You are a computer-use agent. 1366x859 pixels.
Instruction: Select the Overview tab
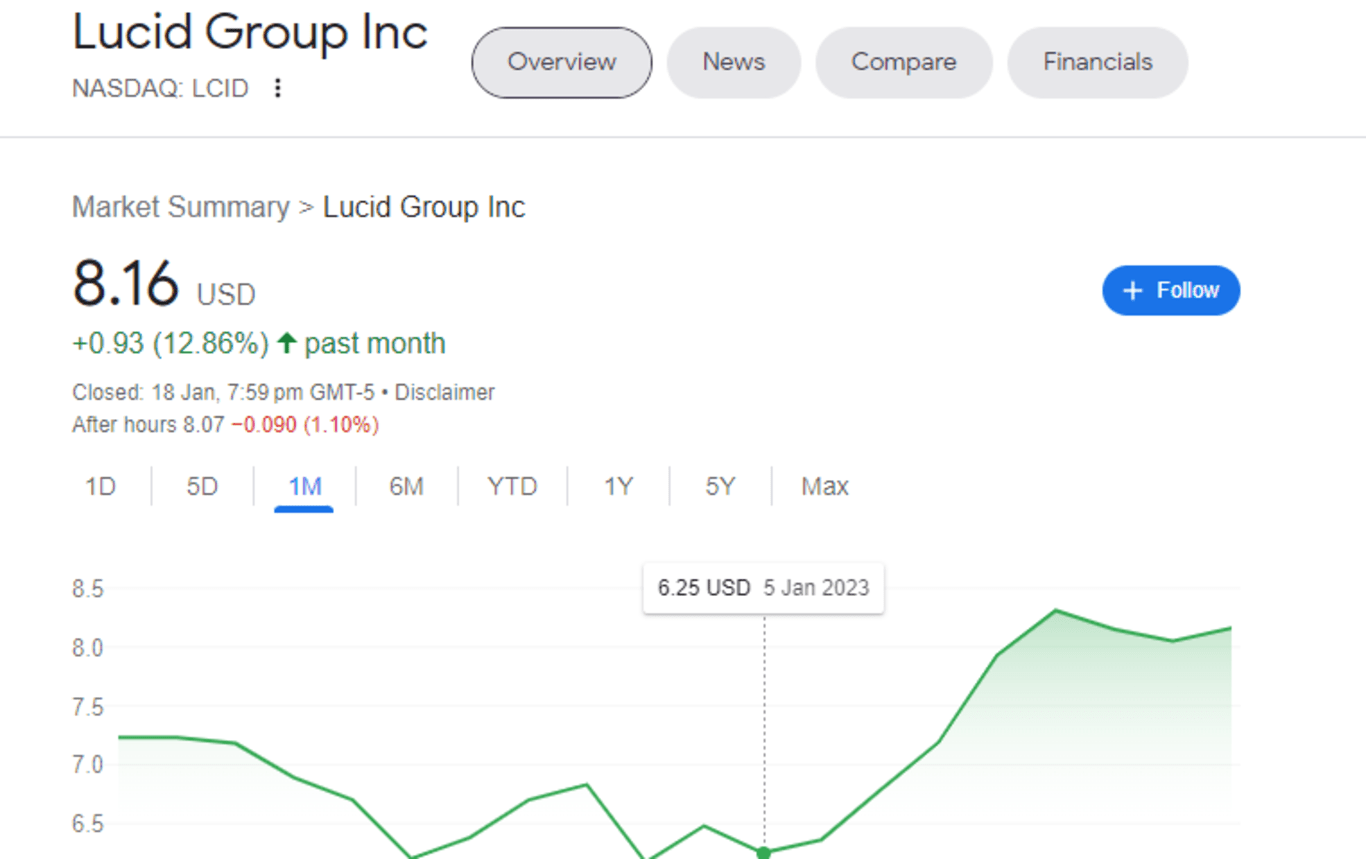pos(561,62)
